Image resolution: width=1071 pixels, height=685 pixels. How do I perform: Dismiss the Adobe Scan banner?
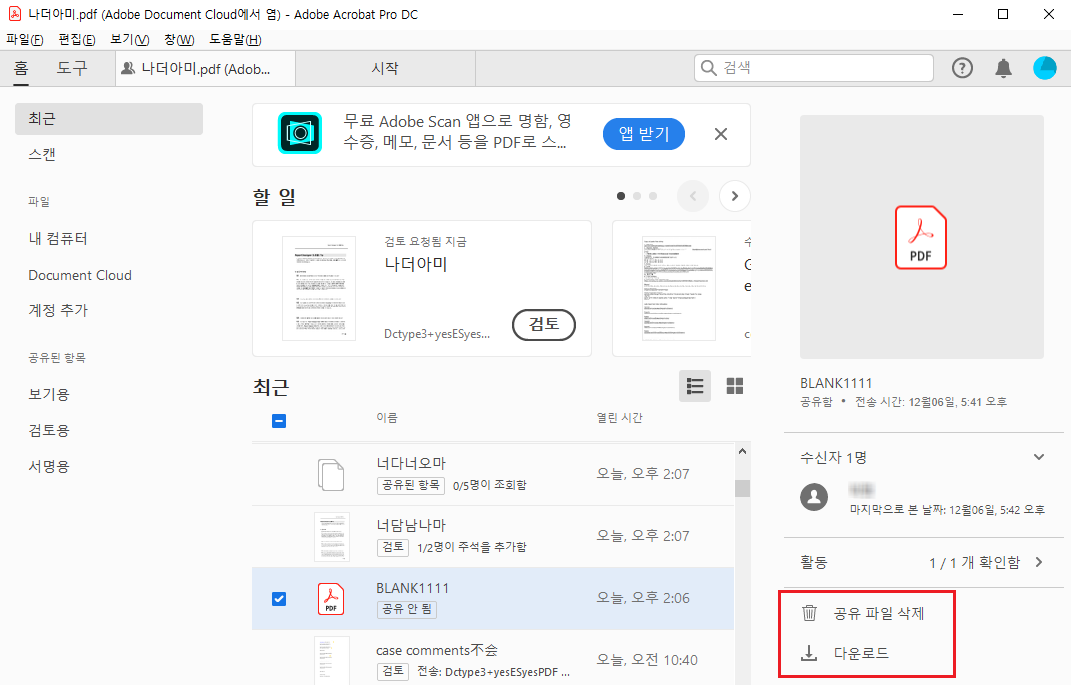pyautogui.click(x=721, y=134)
